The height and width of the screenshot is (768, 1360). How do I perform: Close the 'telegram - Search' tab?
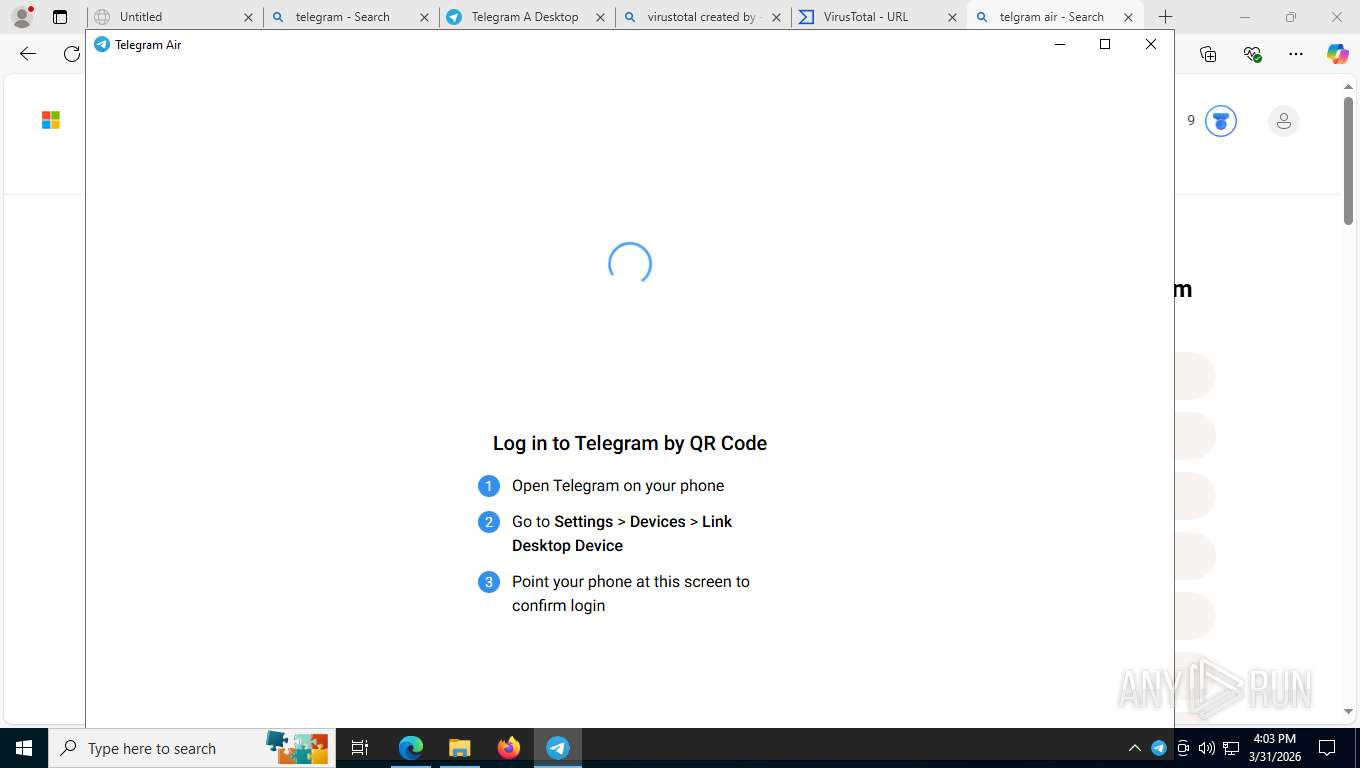[x=424, y=17]
